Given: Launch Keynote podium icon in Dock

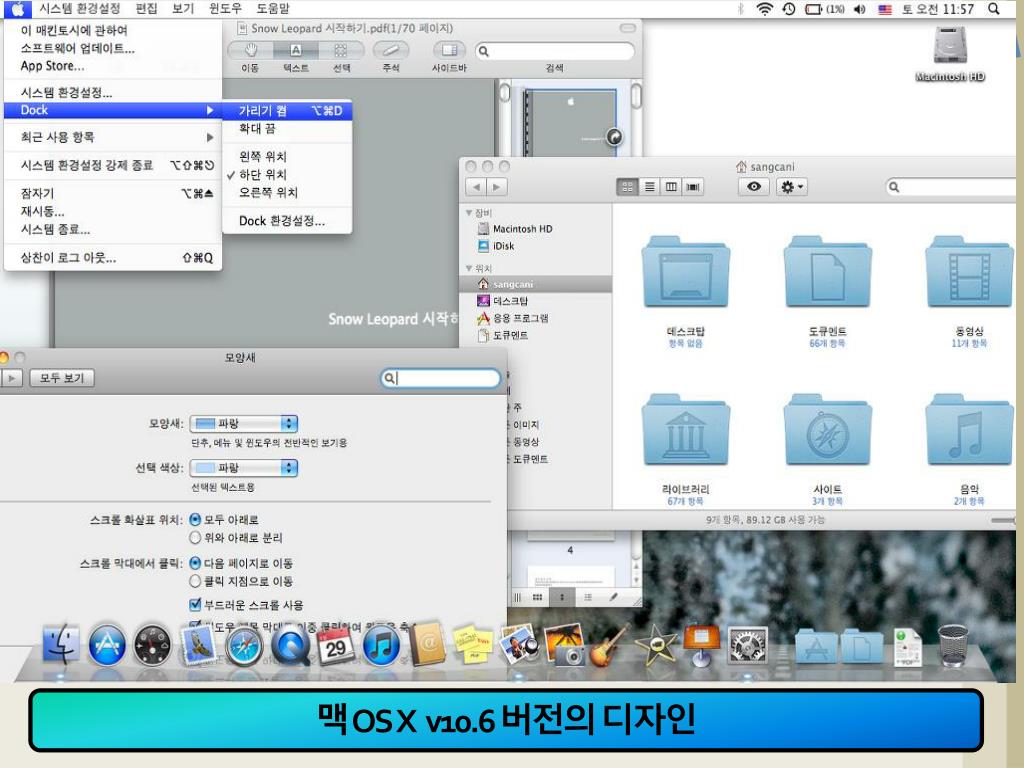Looking at the screenshot, I should click(x=701, y=645).
